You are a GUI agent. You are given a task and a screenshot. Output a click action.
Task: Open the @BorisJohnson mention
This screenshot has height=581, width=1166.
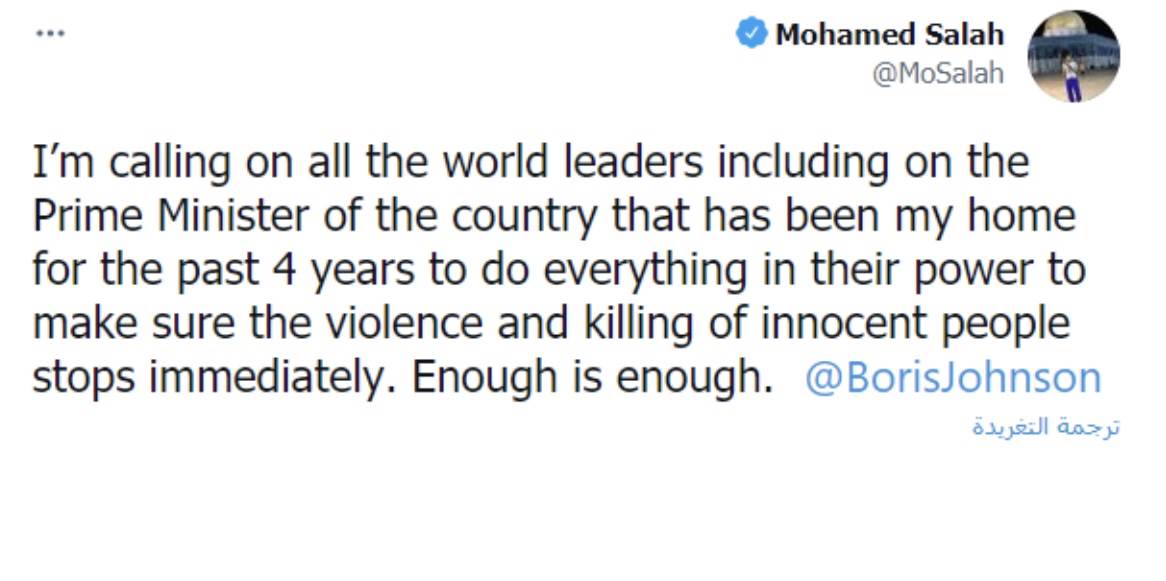coord(953,378)
